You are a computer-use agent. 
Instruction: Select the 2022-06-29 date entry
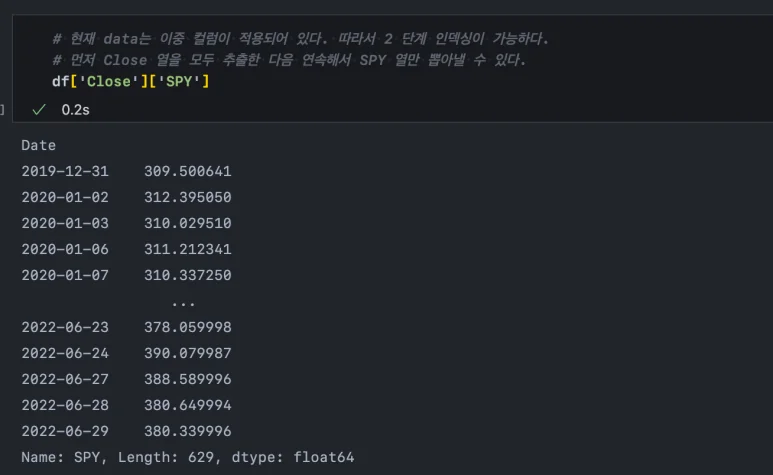click(65, 431)
